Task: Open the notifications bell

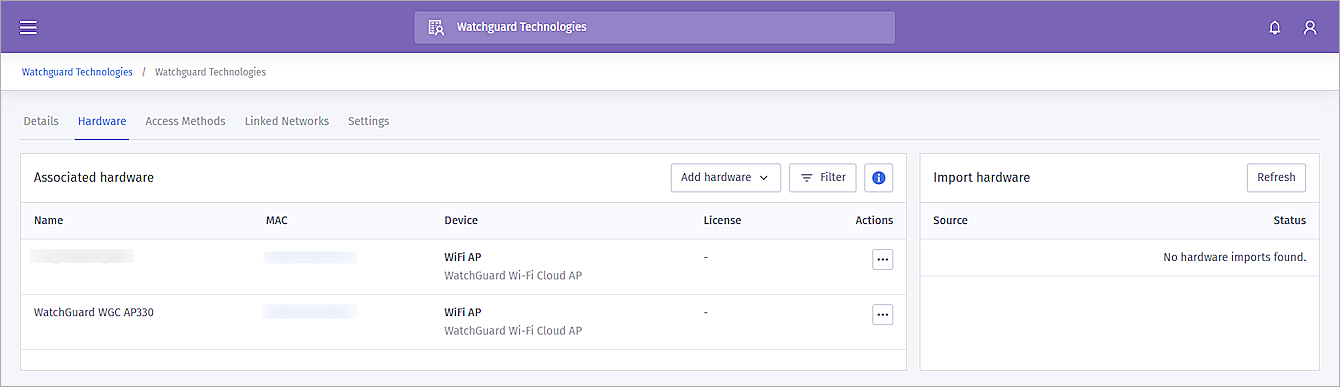Action: pyautogui.click(x=1274, y=28)
